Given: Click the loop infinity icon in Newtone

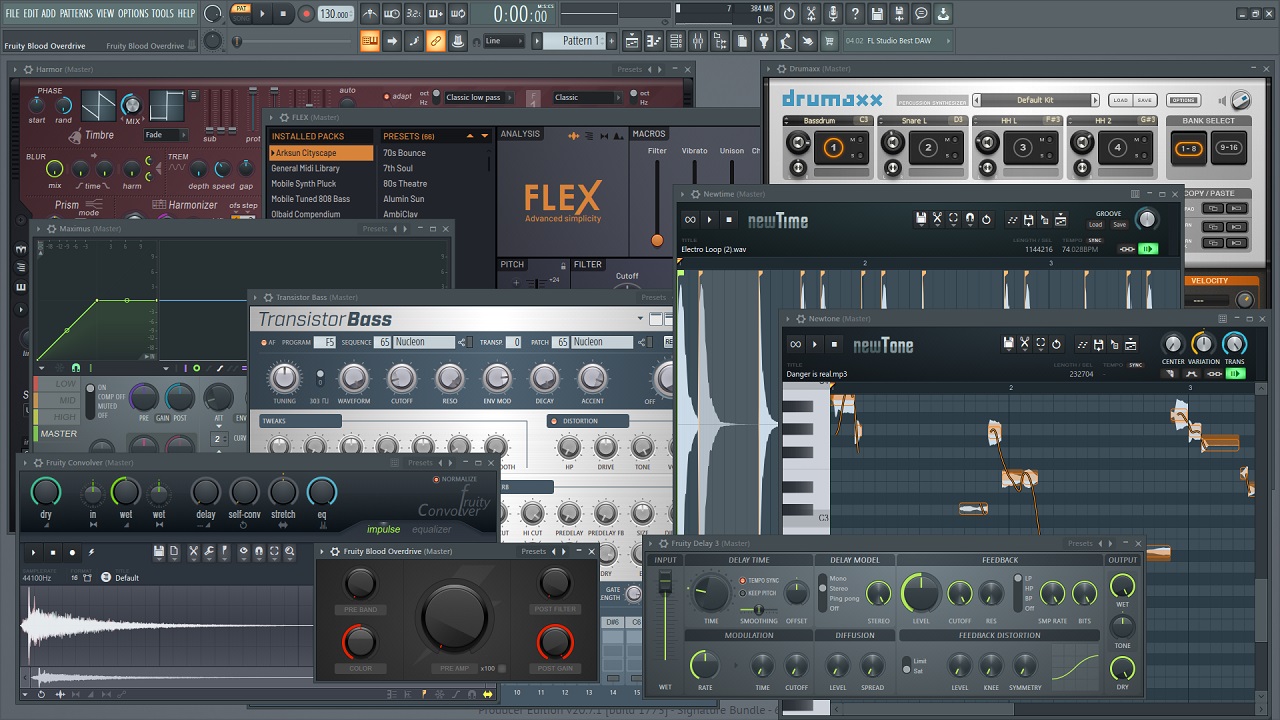Looking at the screenshot, I should point(795,345).
